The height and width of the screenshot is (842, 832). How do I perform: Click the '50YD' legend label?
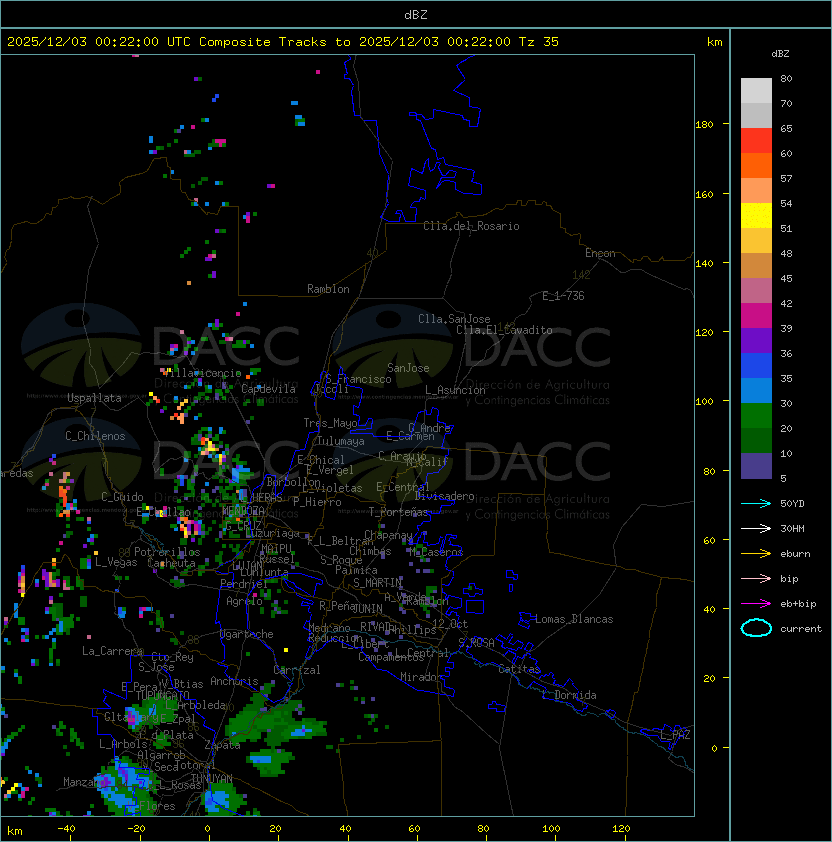792,503
